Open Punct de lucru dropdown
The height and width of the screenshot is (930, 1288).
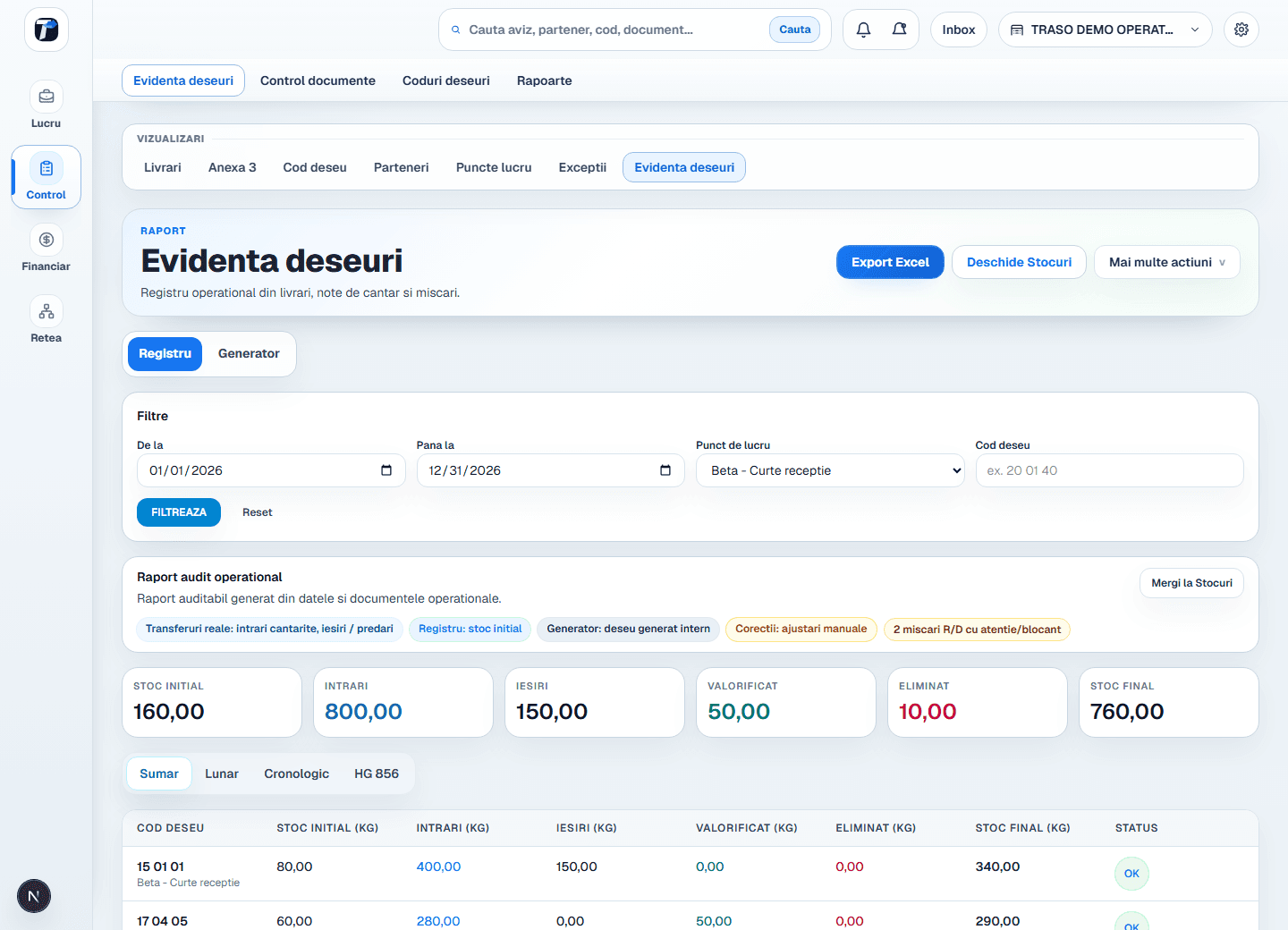(830, 470)
